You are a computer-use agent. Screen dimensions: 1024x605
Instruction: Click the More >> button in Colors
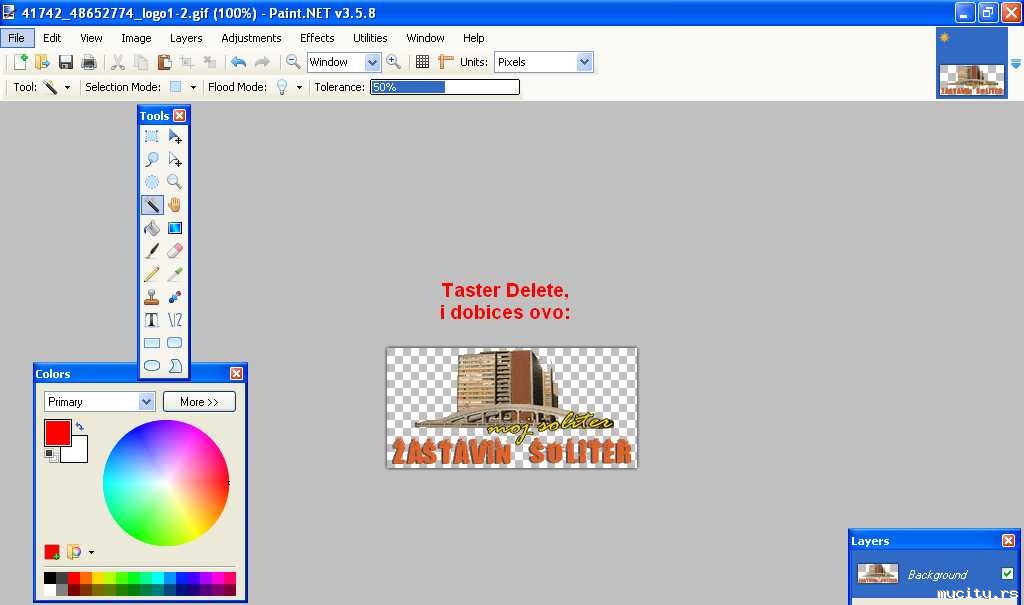[199, 402]
